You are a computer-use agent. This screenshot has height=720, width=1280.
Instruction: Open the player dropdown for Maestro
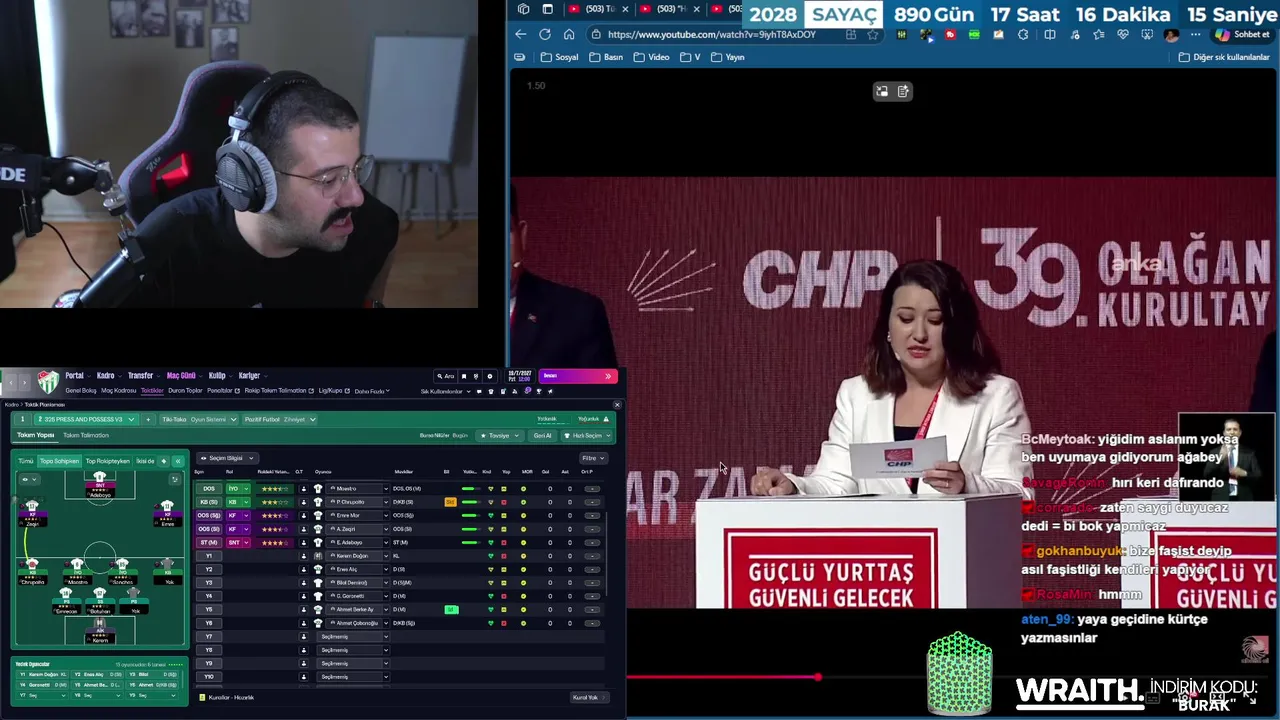[x=359, y=489]
